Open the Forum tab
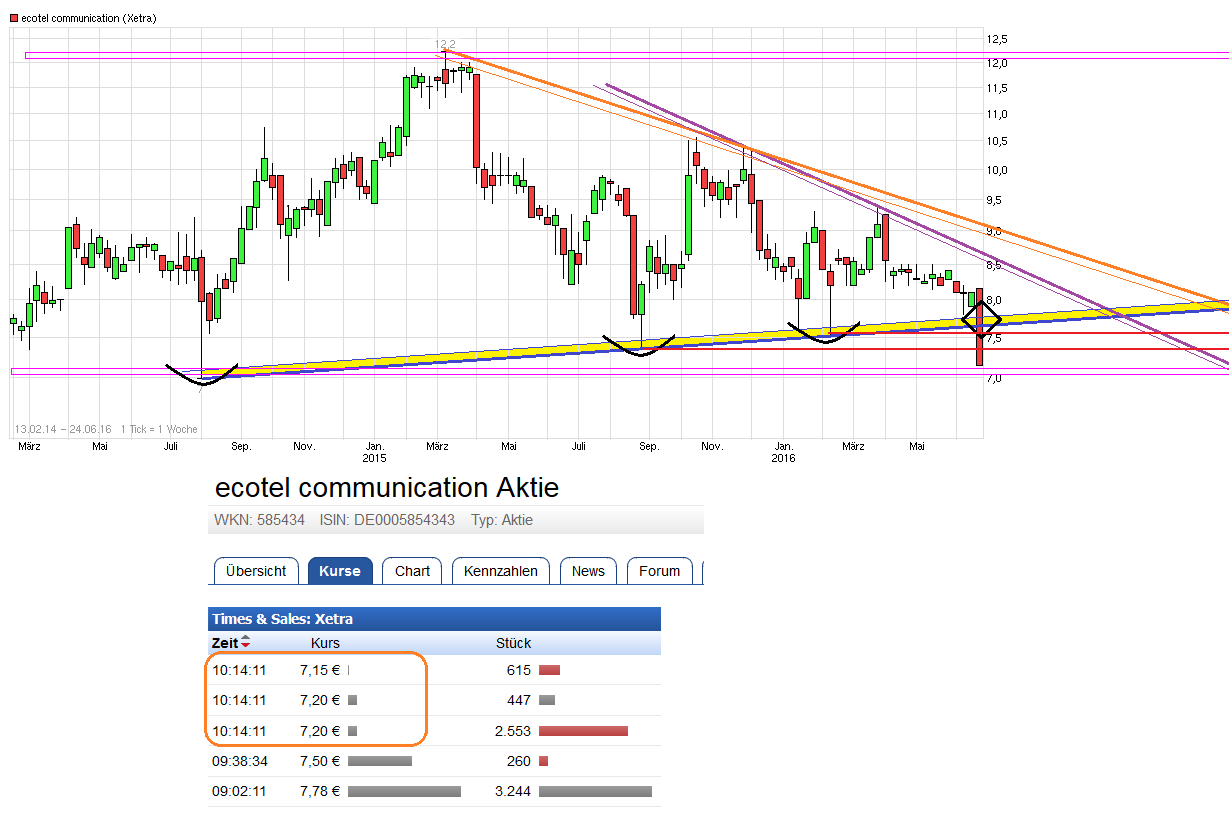This screenshot has height=823, width=1229. [659, 571]
